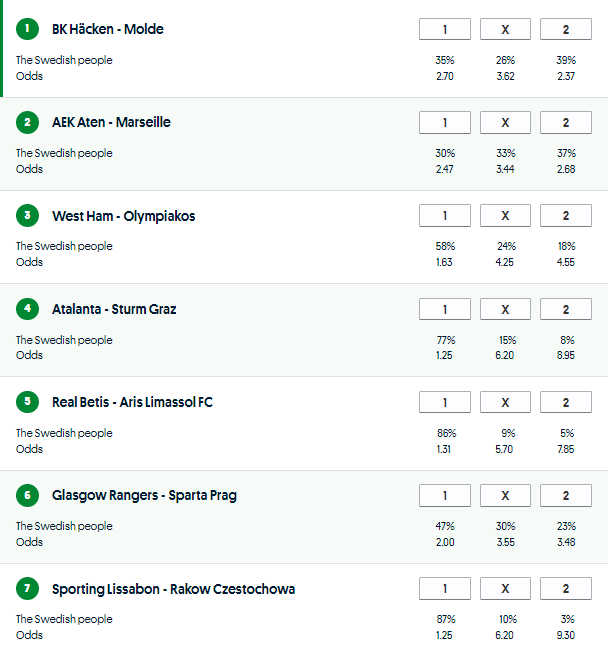The image size is (608, 654).
Task: Pick 1 for West Ham - Olympiakos
Action: (445, 216)
